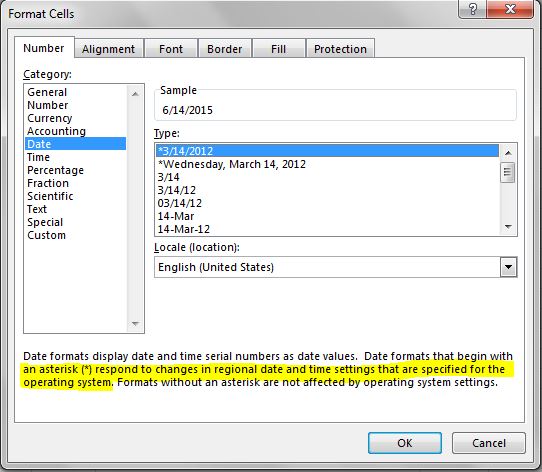Click the Category list scroll up arrow

[135, 94]
